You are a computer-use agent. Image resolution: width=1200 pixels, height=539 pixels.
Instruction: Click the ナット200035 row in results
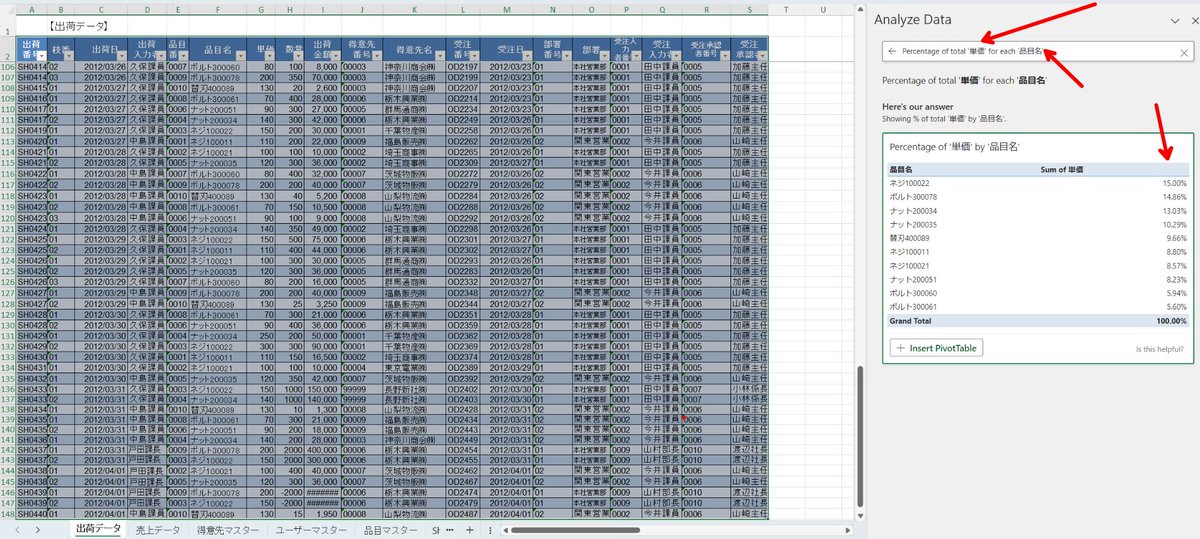[1038, 225]
